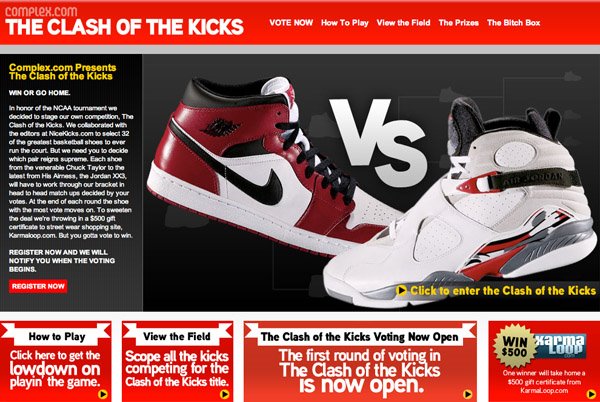Open The Bitch Box navigation item
The image size is (600, 402).
[514, 23]
